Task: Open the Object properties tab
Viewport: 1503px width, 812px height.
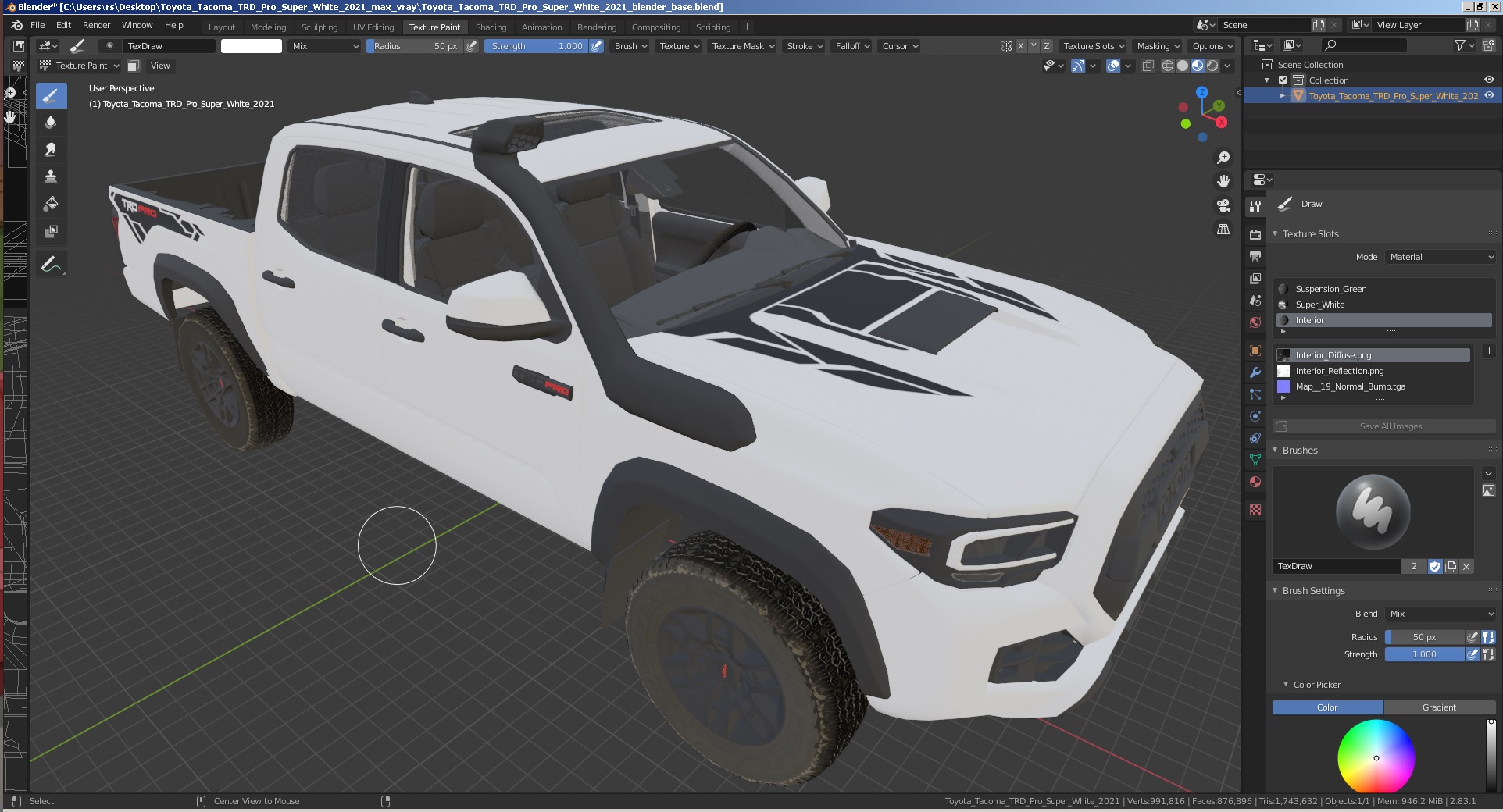Action: pos(1255,351)
